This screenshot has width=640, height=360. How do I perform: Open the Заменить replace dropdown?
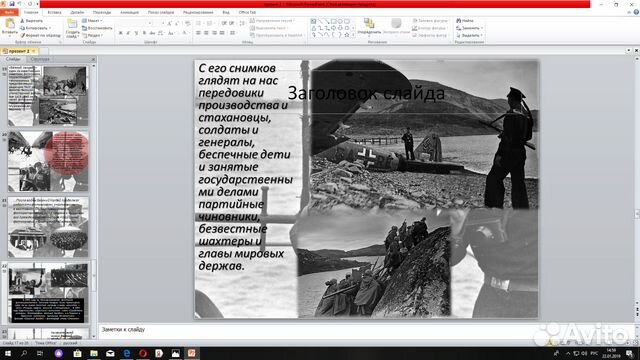[x=469, y=28]
